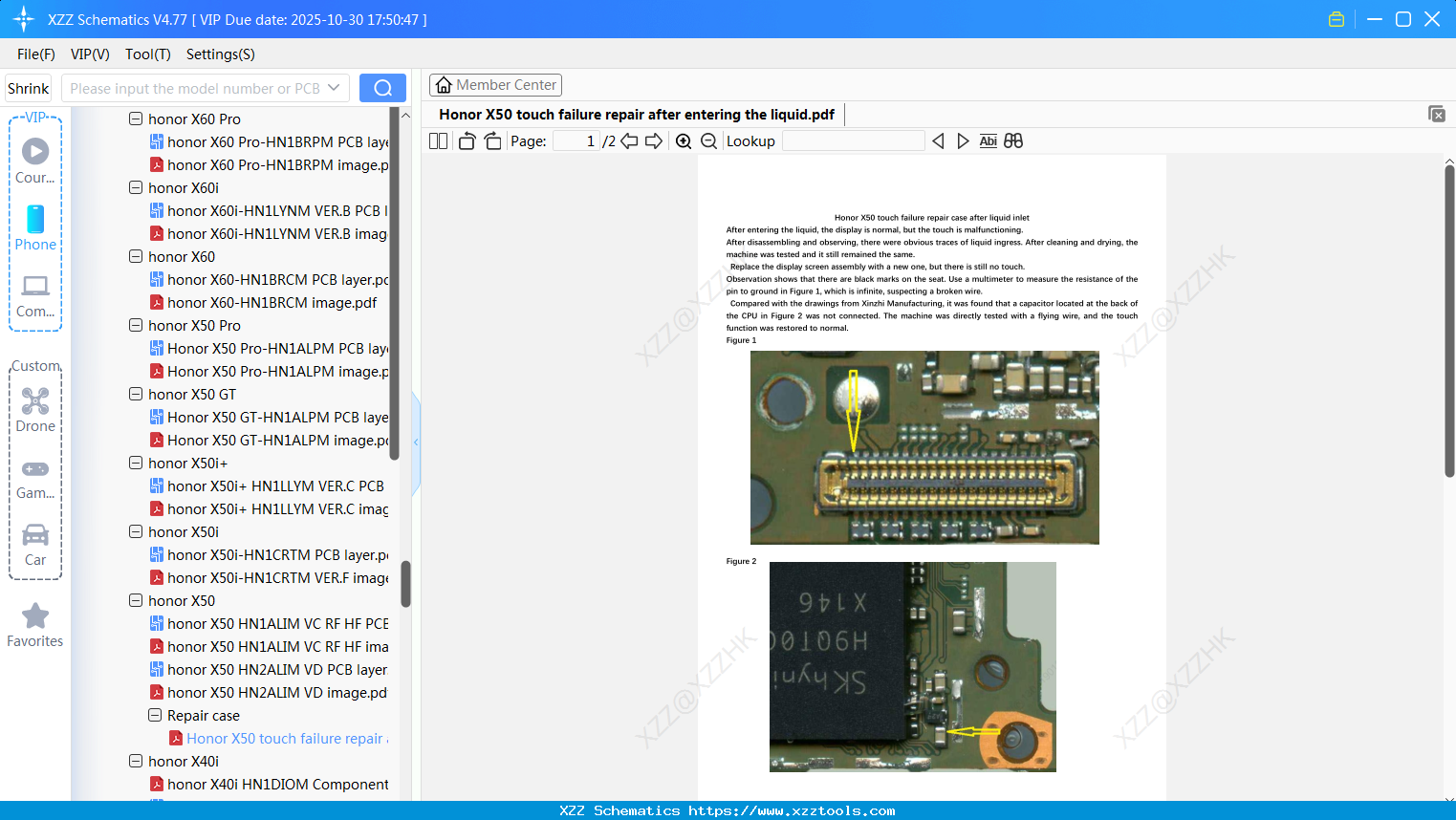Open Favorites from the sidebar
This screenshot has width=1456, height=820.
35,625
